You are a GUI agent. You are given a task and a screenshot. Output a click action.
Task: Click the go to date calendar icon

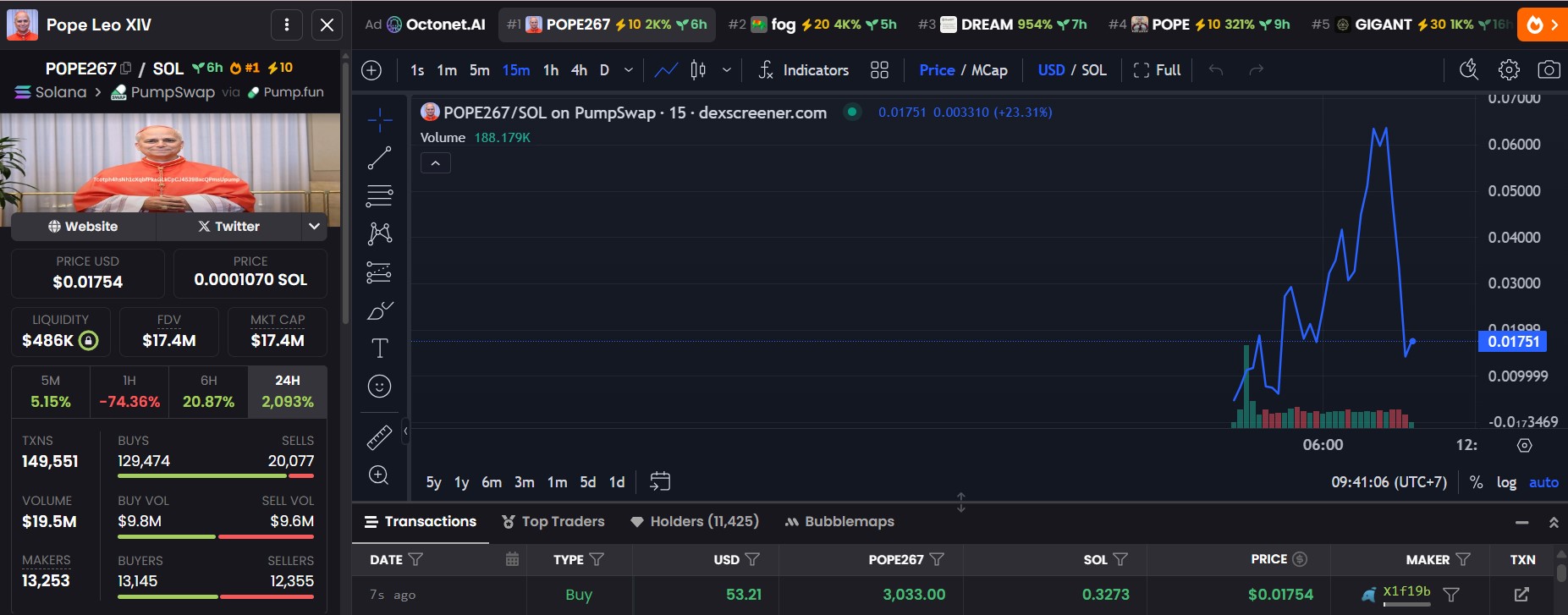click(x=660, y=481)
